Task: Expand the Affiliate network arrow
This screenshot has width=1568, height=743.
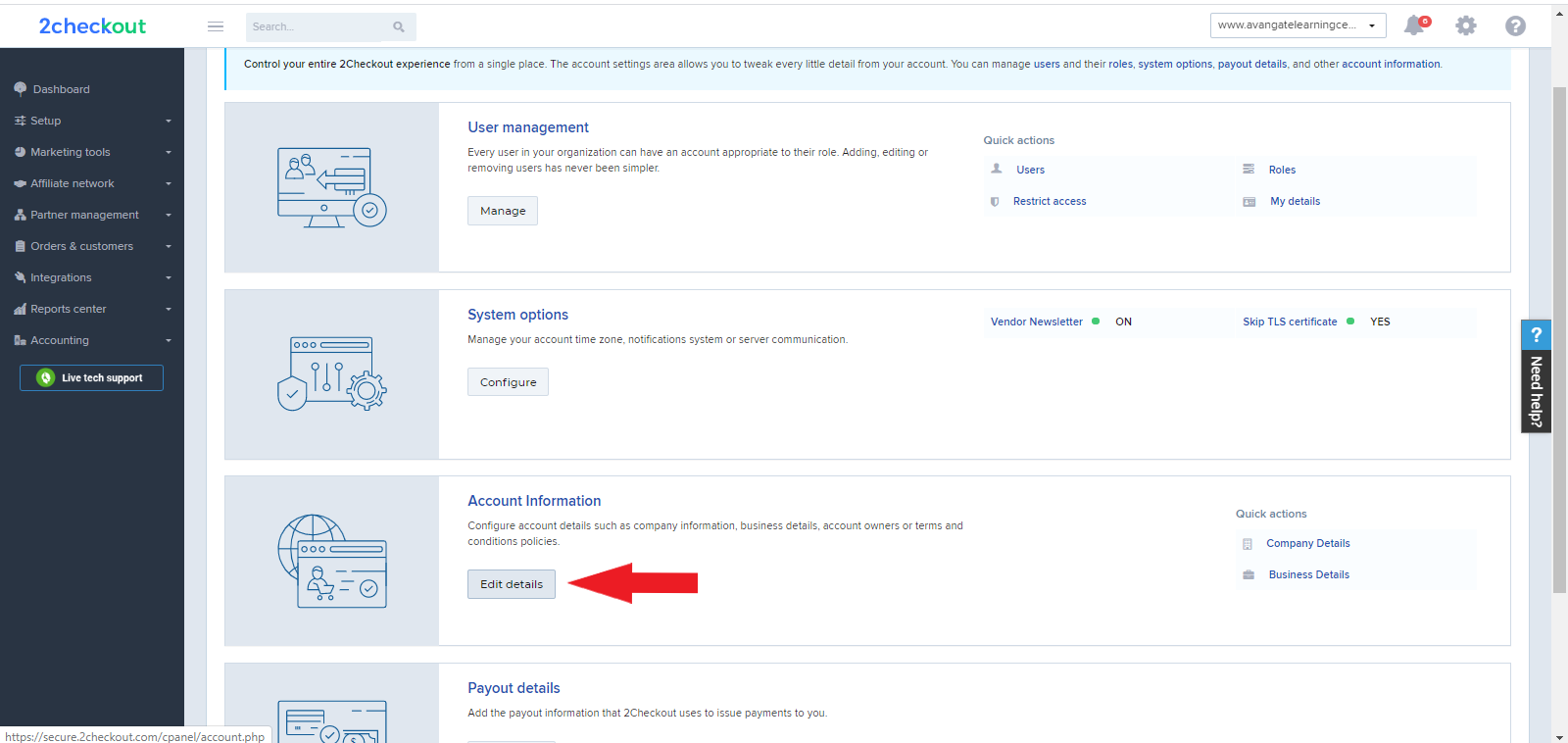Action: pos(169,184)
